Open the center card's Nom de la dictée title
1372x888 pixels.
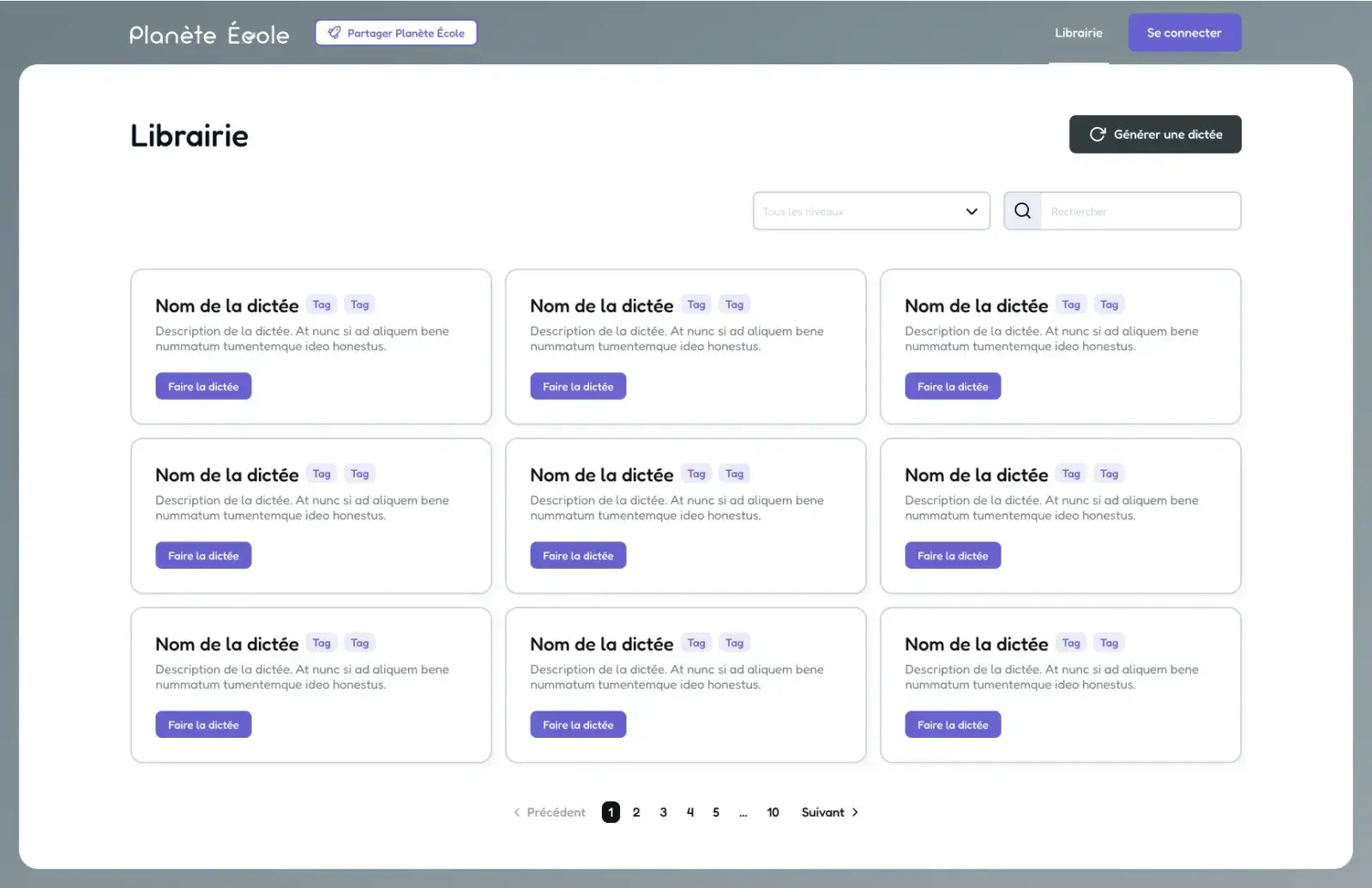[x=601, y=475]
